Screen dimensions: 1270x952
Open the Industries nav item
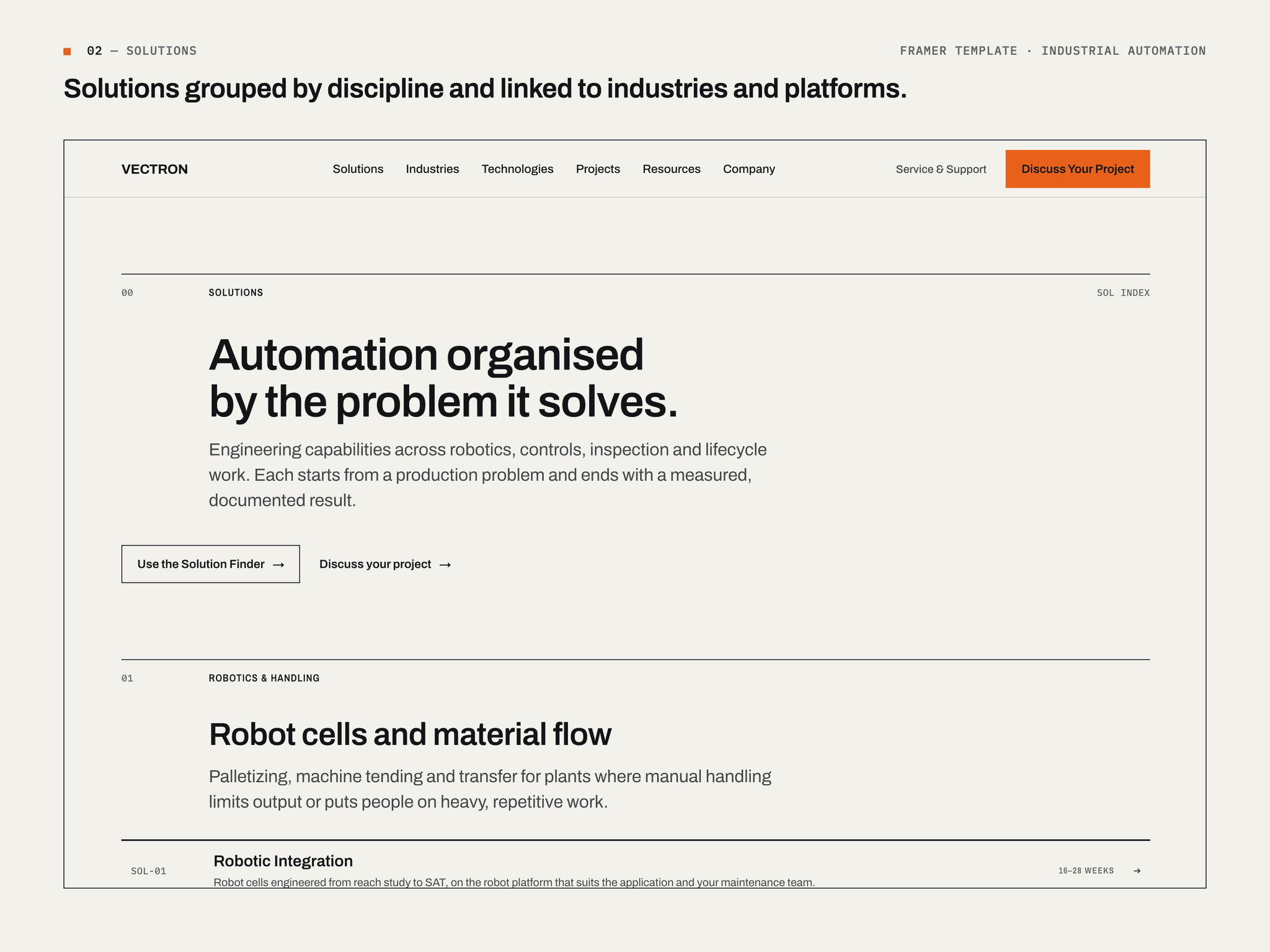432,169
